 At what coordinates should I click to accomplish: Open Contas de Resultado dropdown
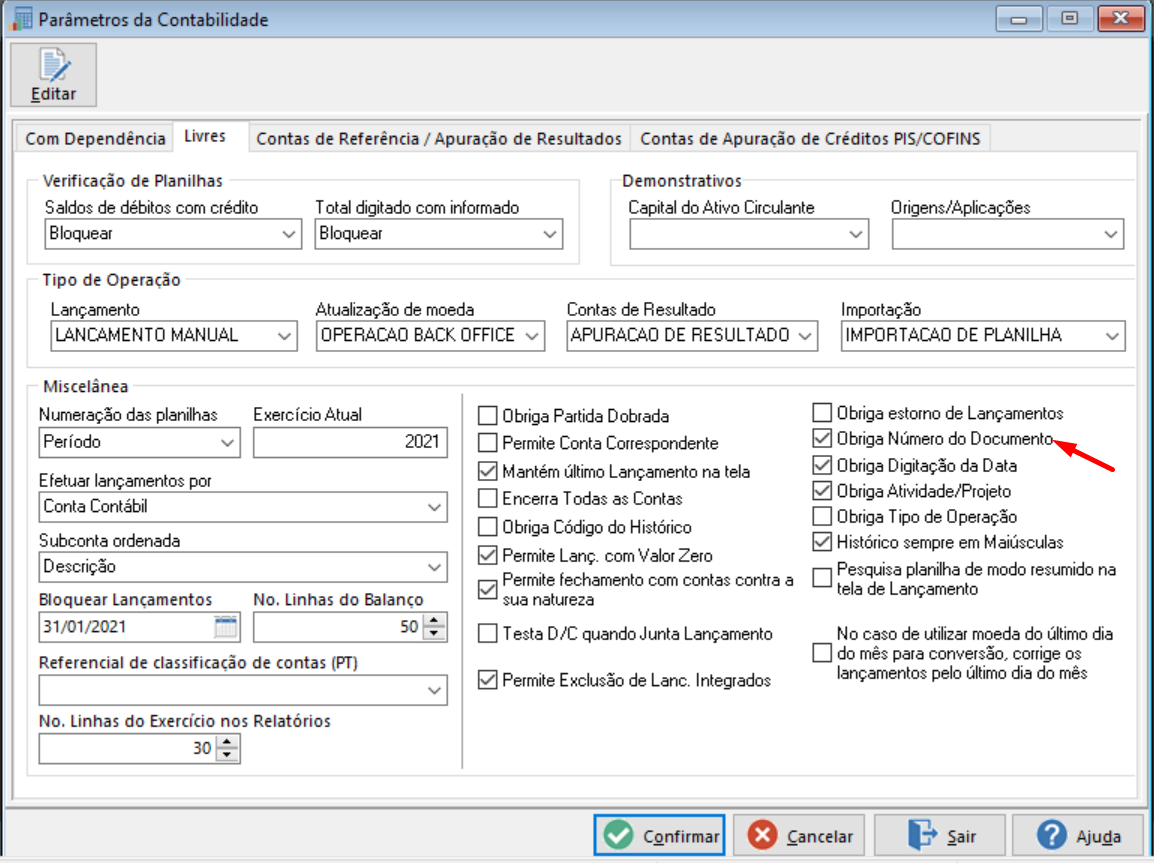(804, 336)
